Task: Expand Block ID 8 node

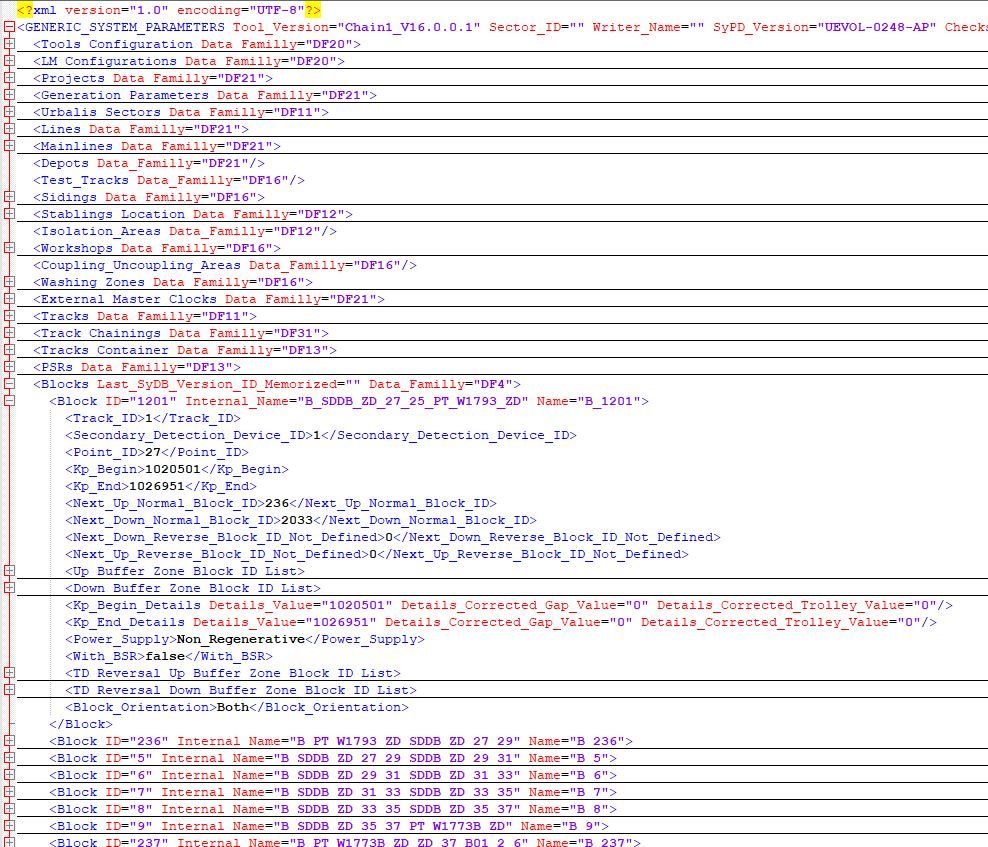Action: [9, 810]
